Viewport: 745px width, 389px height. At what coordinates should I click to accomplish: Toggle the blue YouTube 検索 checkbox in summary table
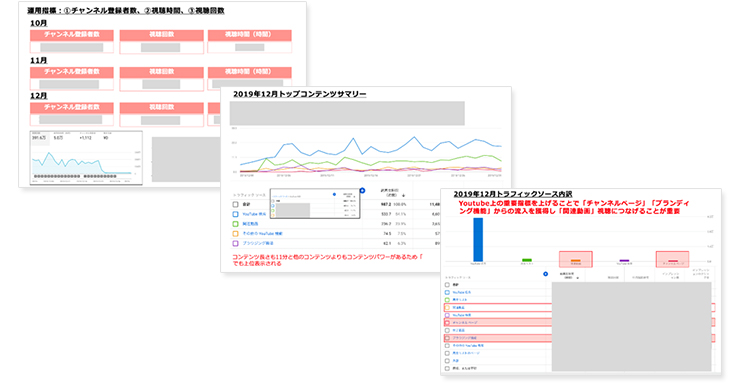click(x=235, y=214)
